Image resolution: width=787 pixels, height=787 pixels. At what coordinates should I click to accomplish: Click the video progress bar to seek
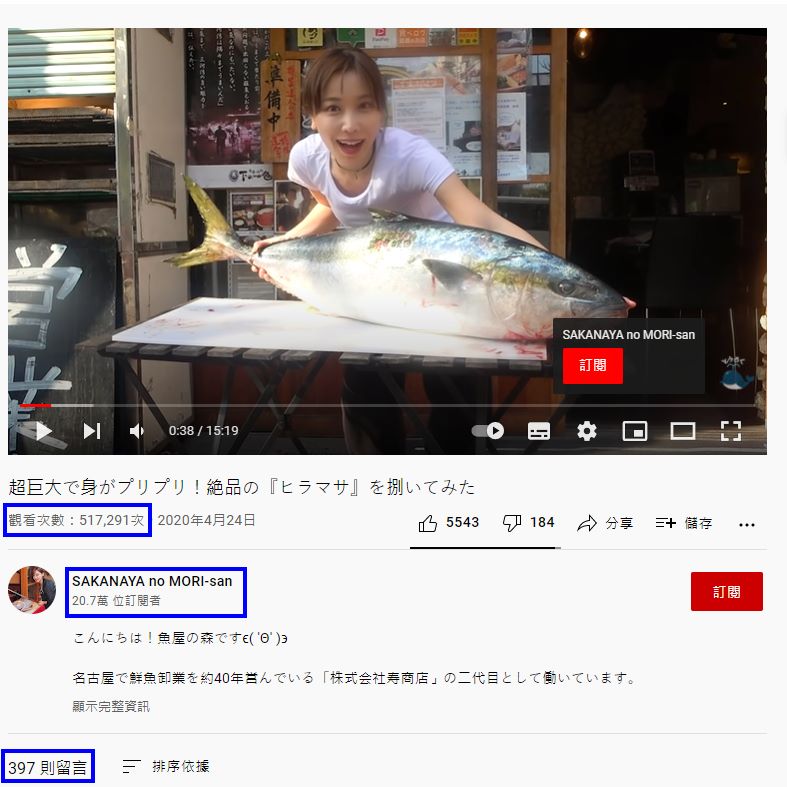pos(387,405)
